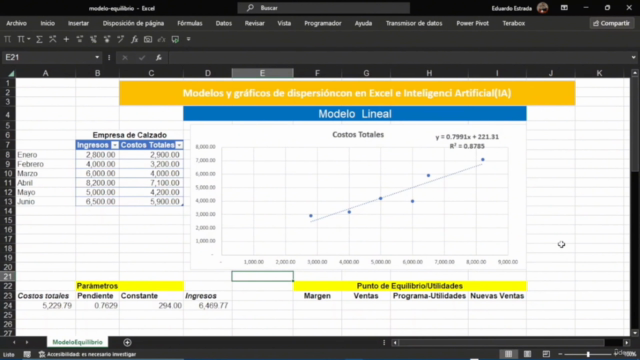Click the Punto de Equilibrio/Utilidades header
640x360 pixels.
410,286
